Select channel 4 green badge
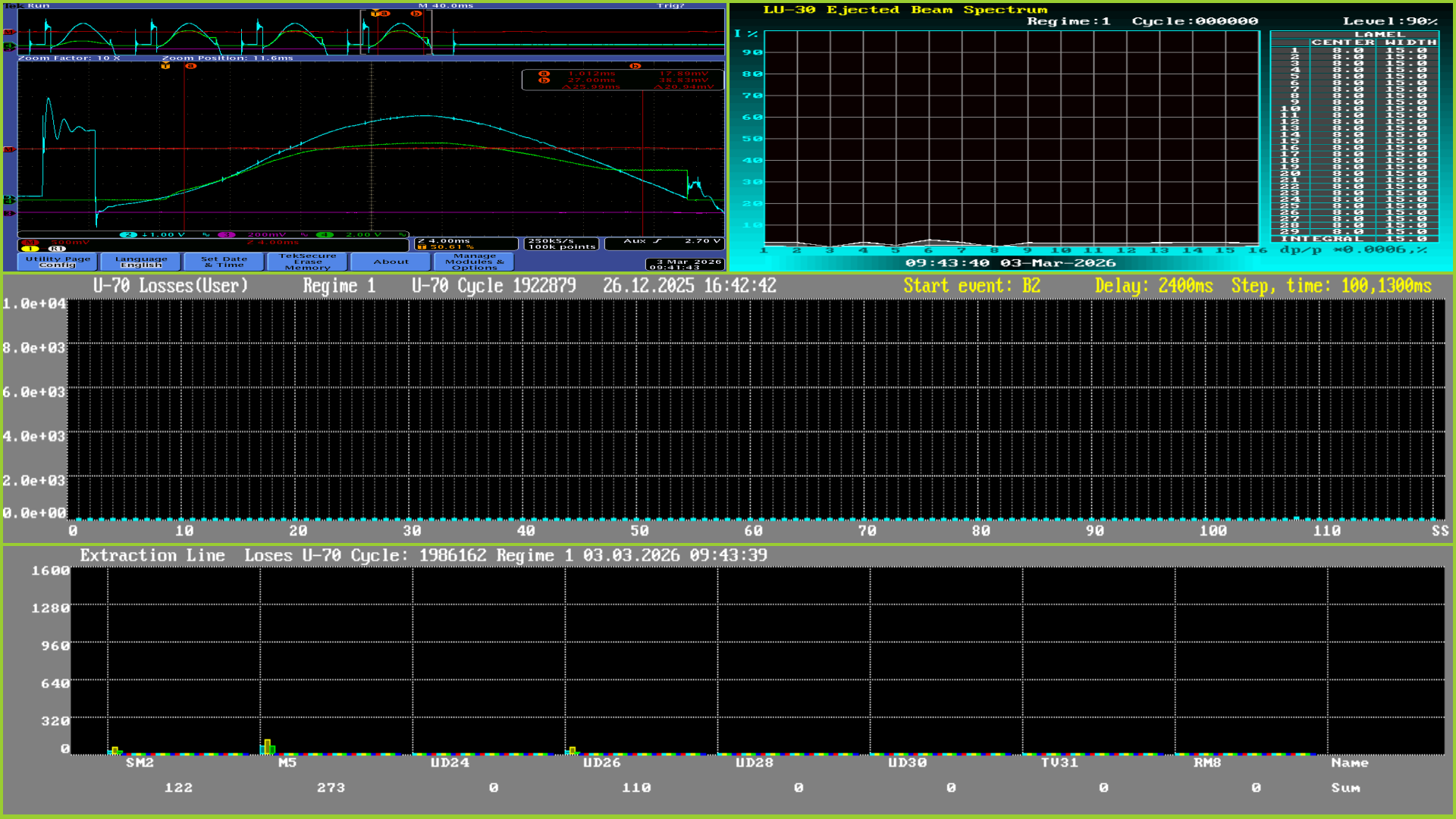The height and width of the screenshot is (819, 1456). pos(325,235)
